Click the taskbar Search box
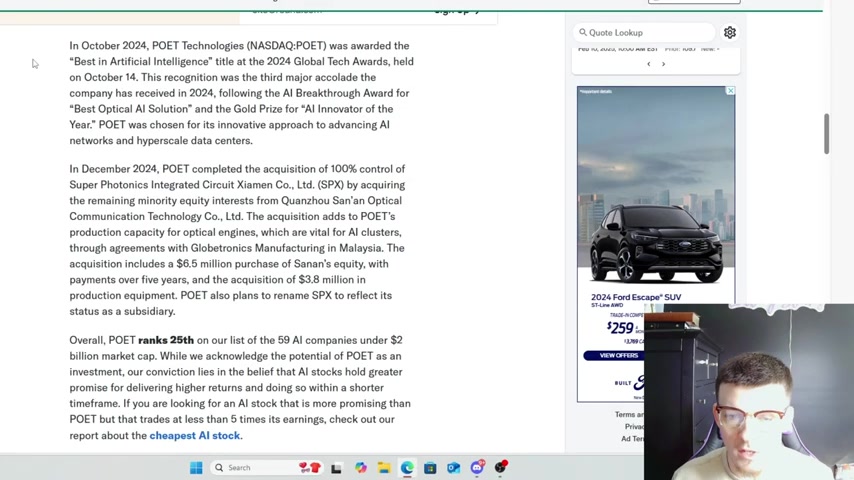 point(266,467)
